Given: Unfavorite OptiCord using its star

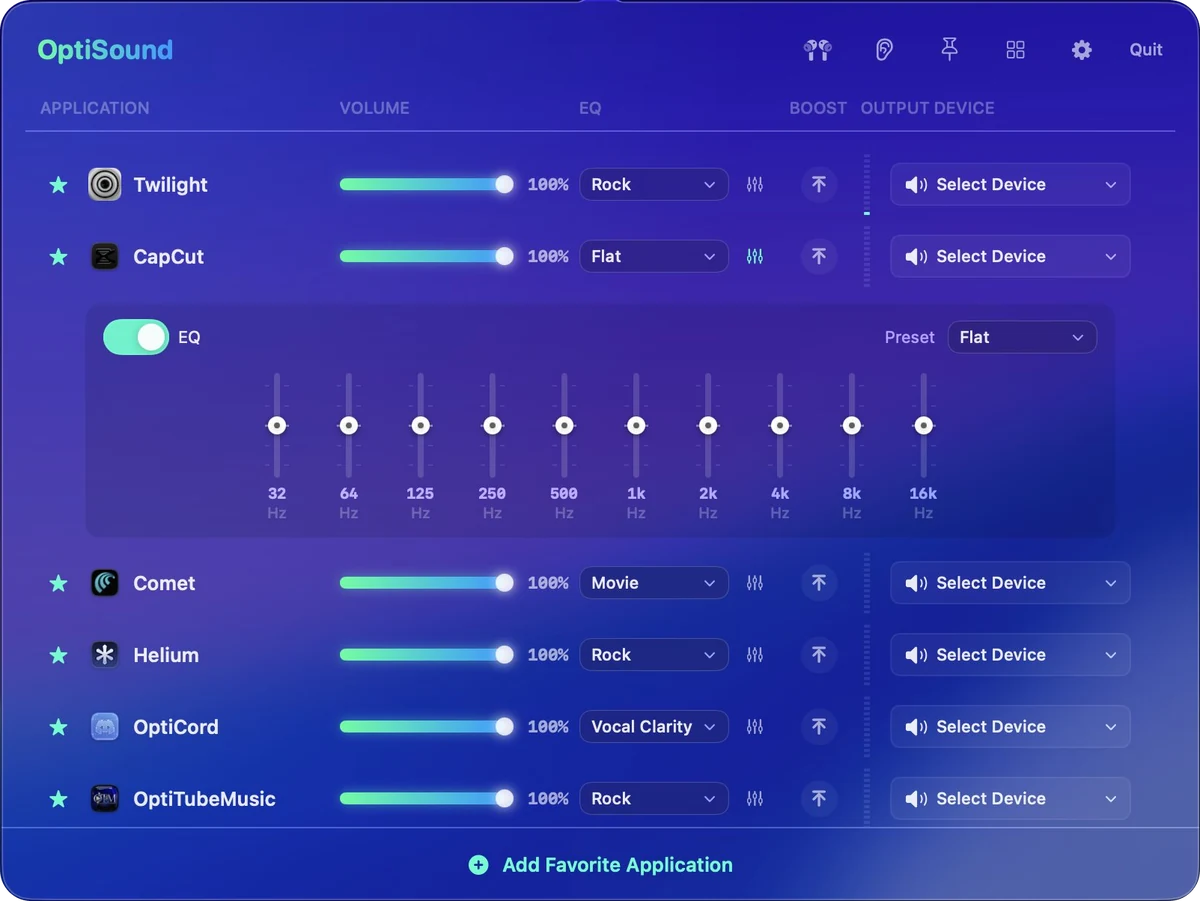Looking at the screenshot, I should pyautogui.click(x=59, y=727).
